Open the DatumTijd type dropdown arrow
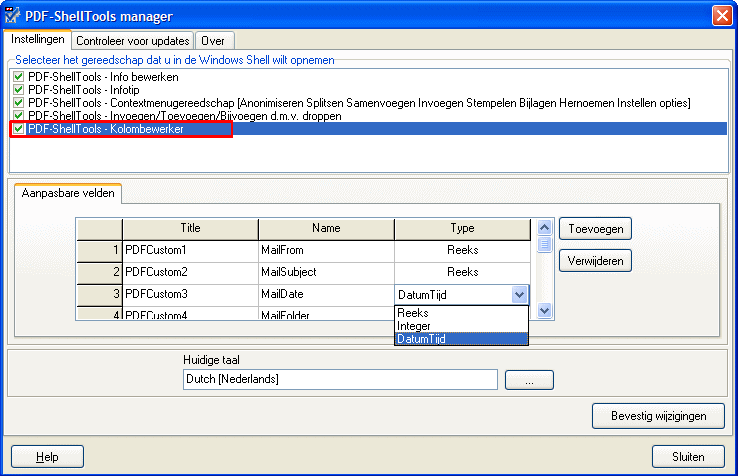 (519, 295)
